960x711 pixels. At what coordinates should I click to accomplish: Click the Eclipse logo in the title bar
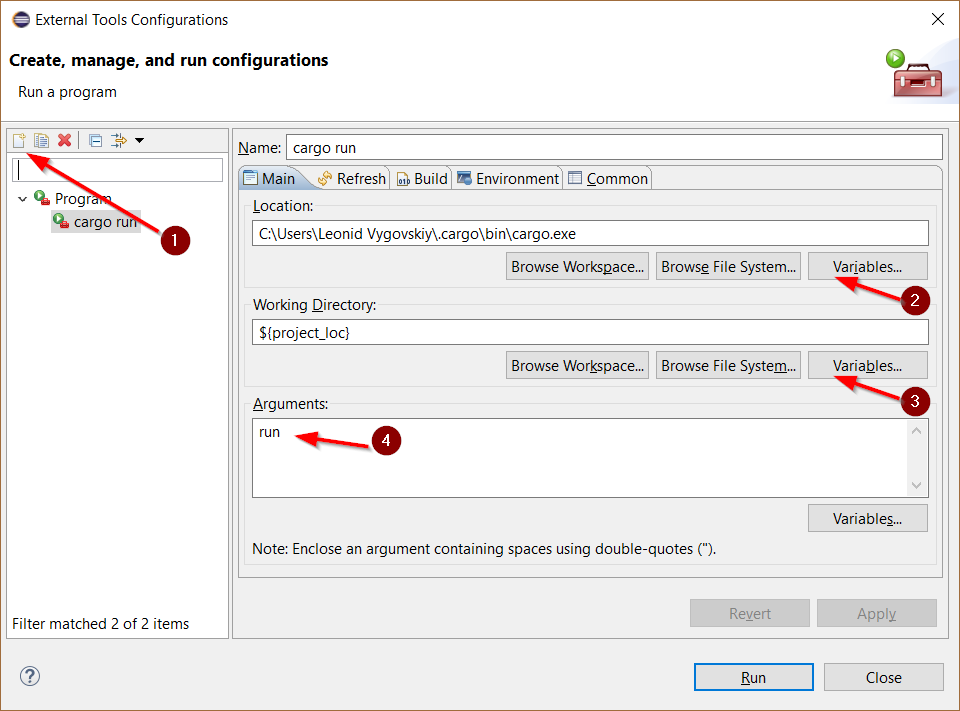click(x=19, y=19)
